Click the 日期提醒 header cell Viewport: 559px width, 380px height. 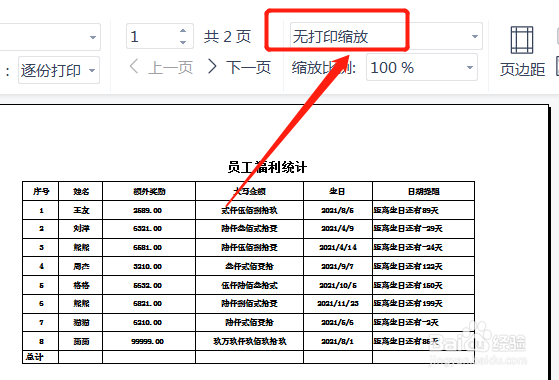[424, 191]
